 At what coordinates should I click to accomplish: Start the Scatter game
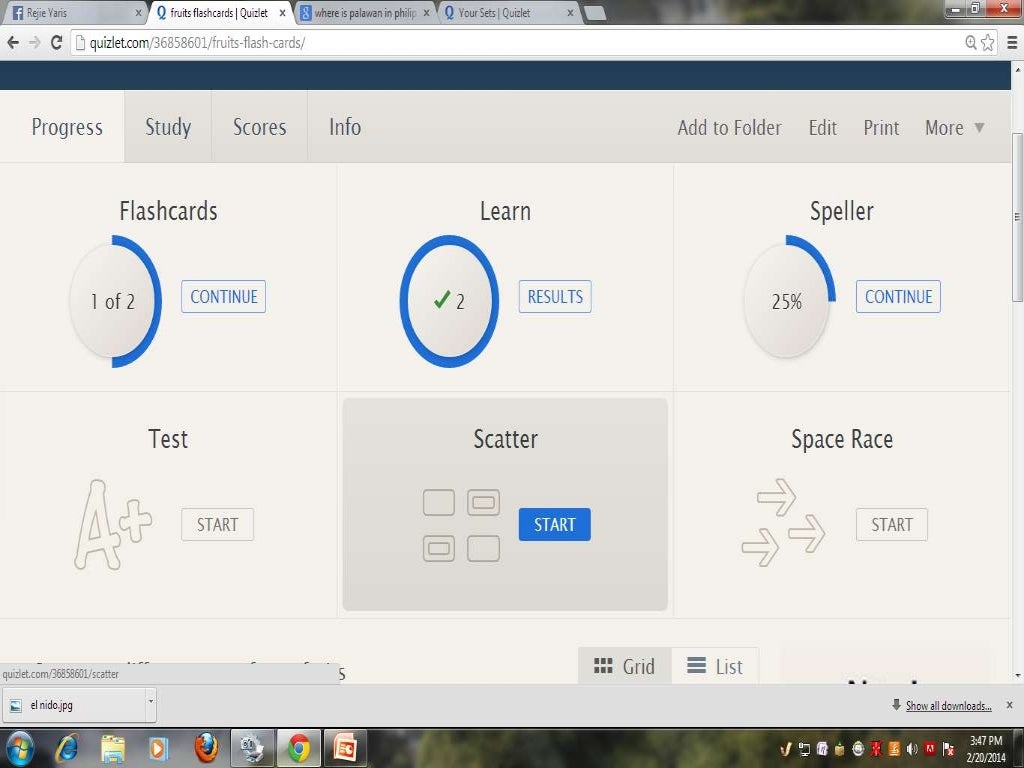[x=554, y=524]
